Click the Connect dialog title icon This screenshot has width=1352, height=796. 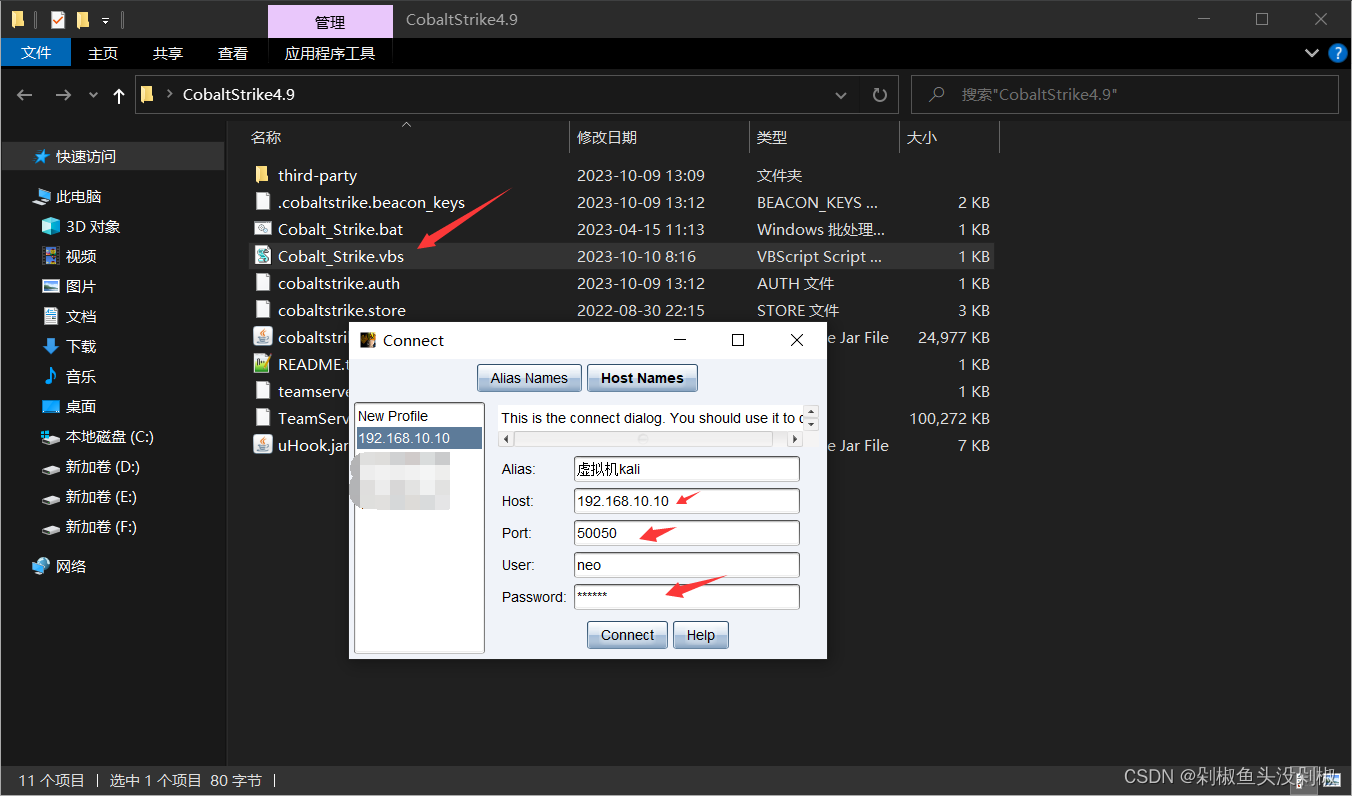(368, 340)
